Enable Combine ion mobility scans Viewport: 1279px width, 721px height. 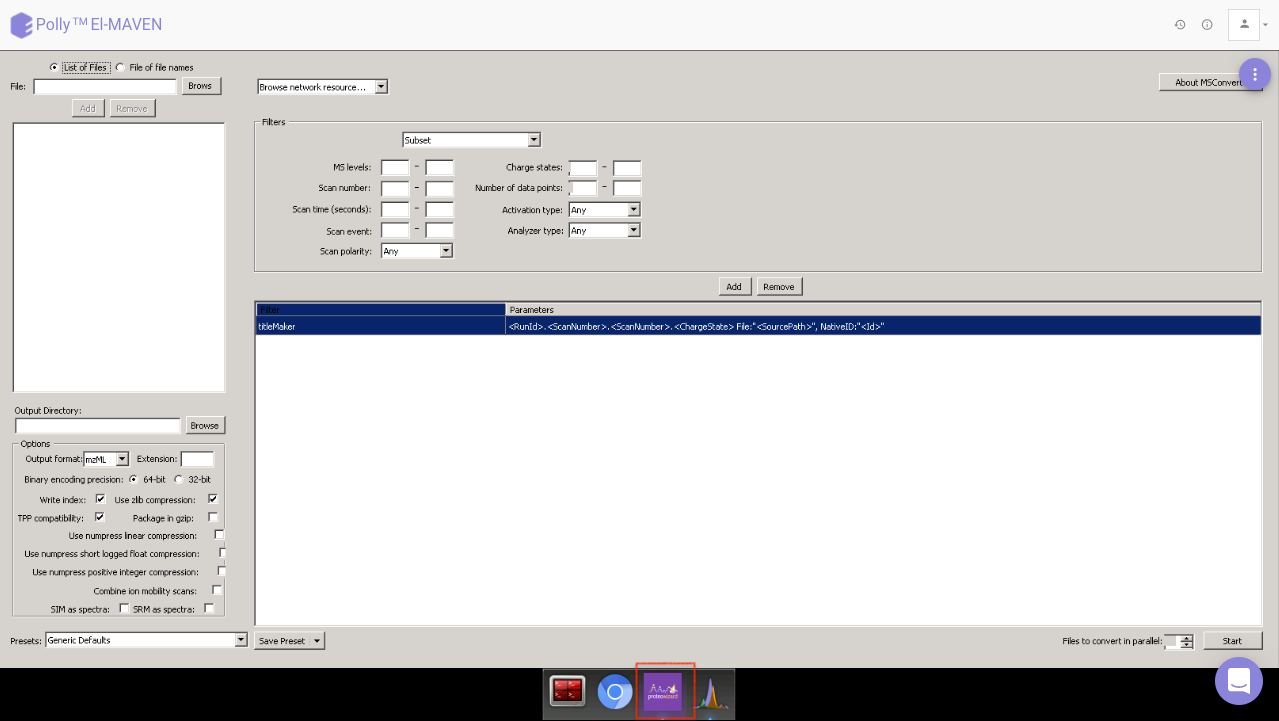(x=217, y=590)
